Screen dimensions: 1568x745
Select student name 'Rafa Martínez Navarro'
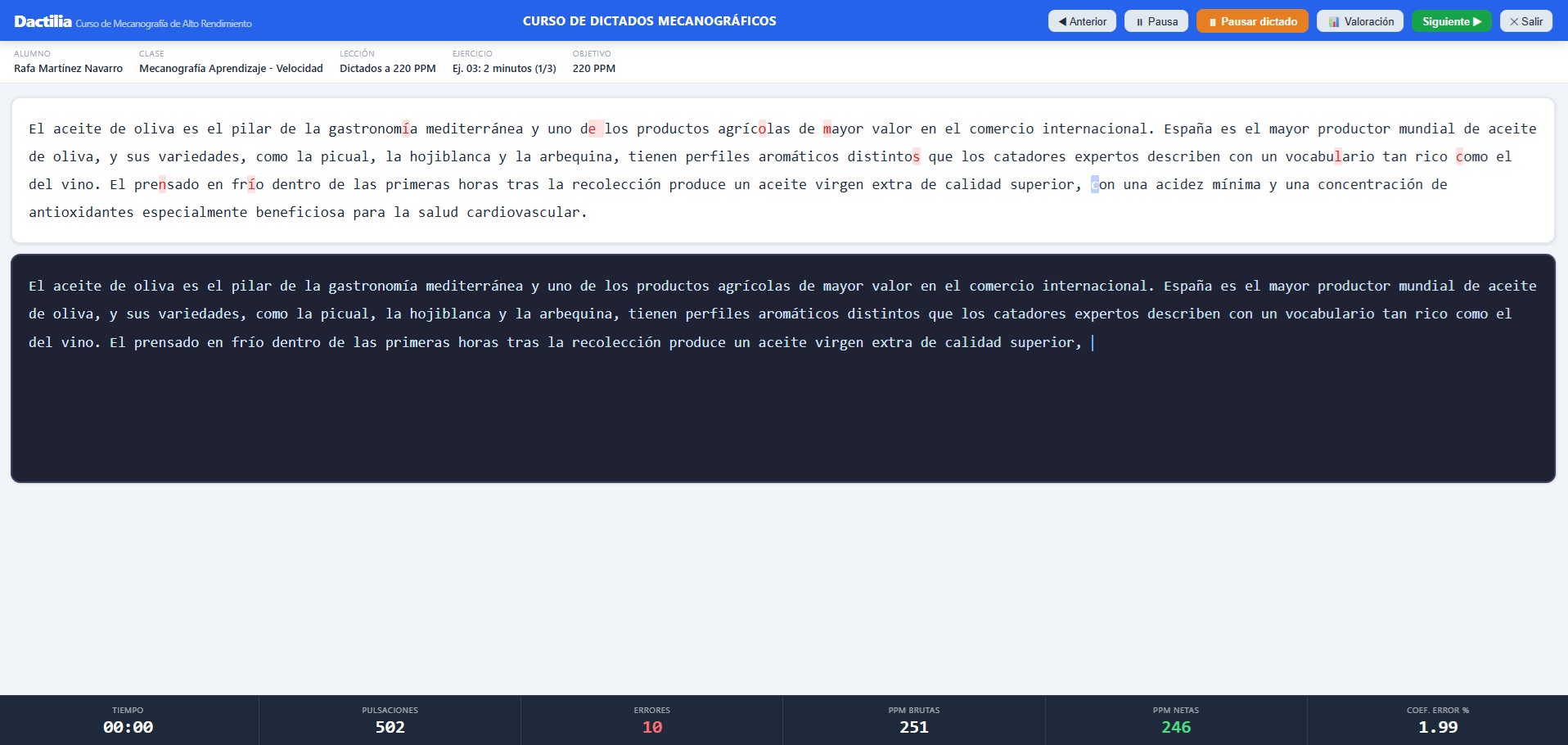click(69, 69)
